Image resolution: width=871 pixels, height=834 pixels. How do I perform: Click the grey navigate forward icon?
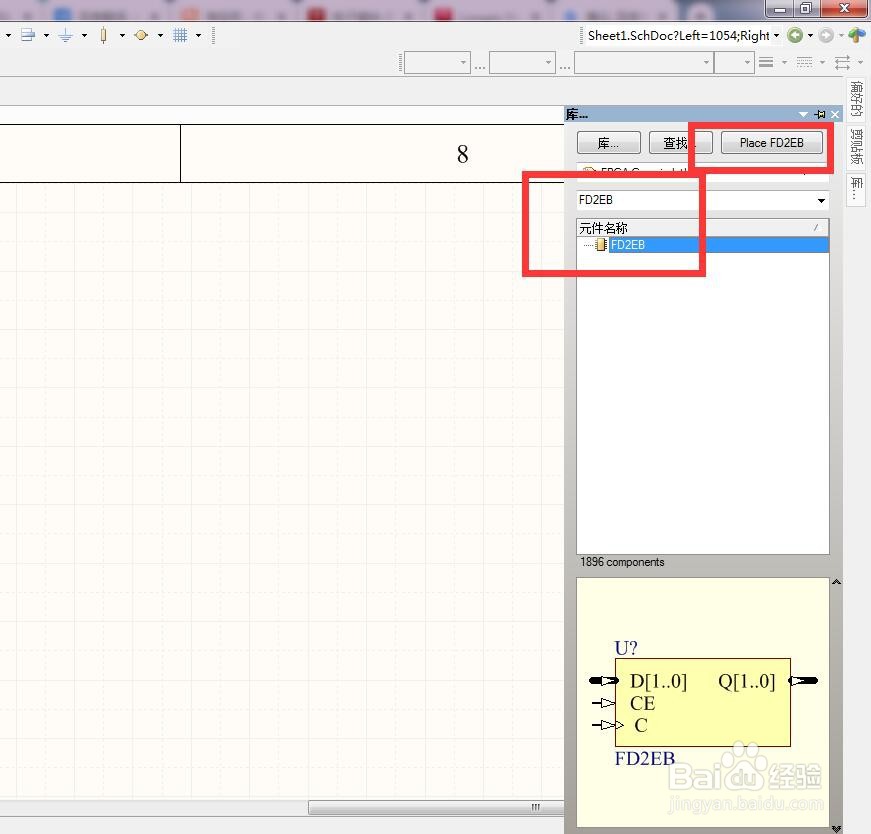[826, 36]
